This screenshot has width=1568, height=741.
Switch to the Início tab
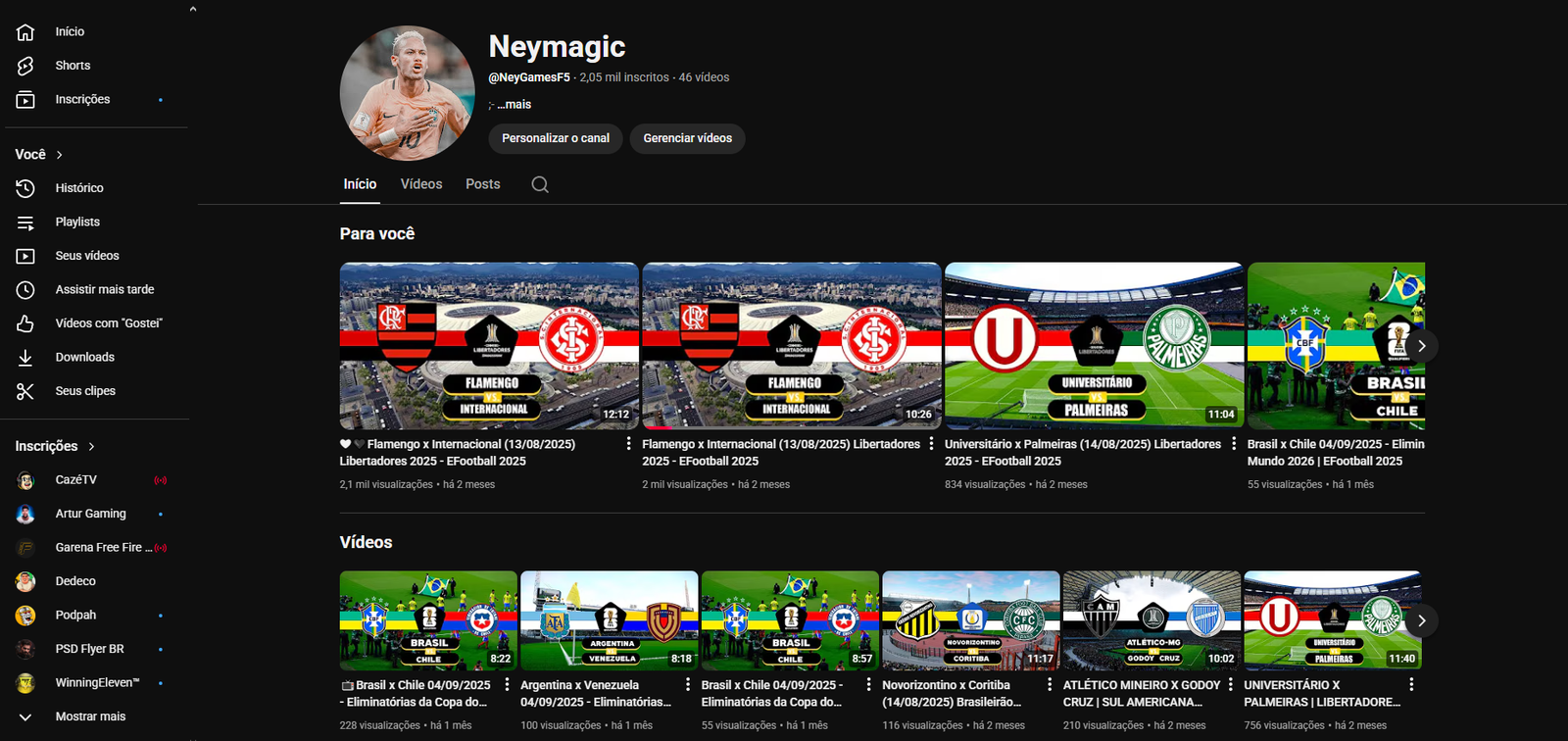click(x=360, y=184)
